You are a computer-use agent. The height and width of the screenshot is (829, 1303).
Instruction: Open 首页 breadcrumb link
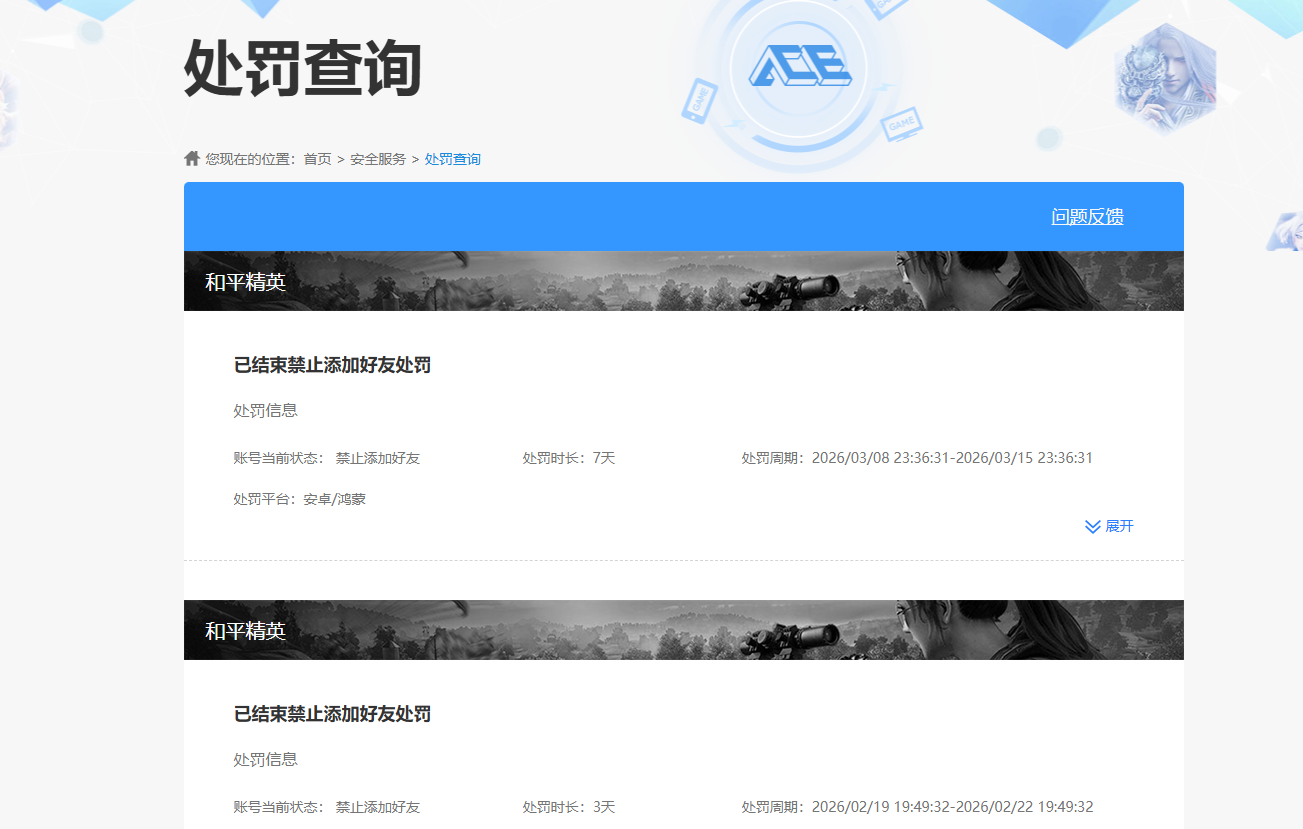[x=317, y=159]
